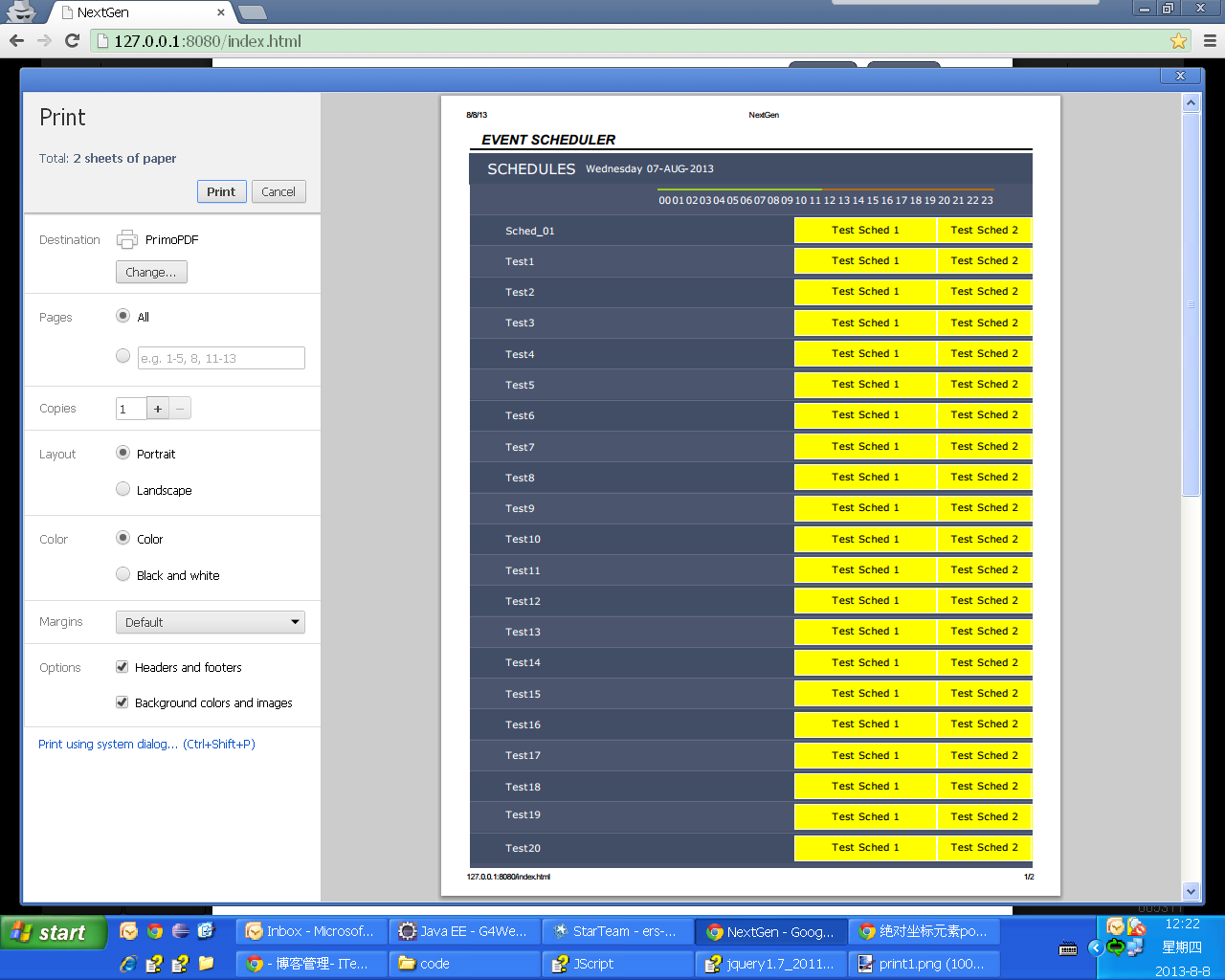Viewport: 1225px width, 980px height.
Task: Click the Outlook icon in the system tray
Action: pos(1115,926)
